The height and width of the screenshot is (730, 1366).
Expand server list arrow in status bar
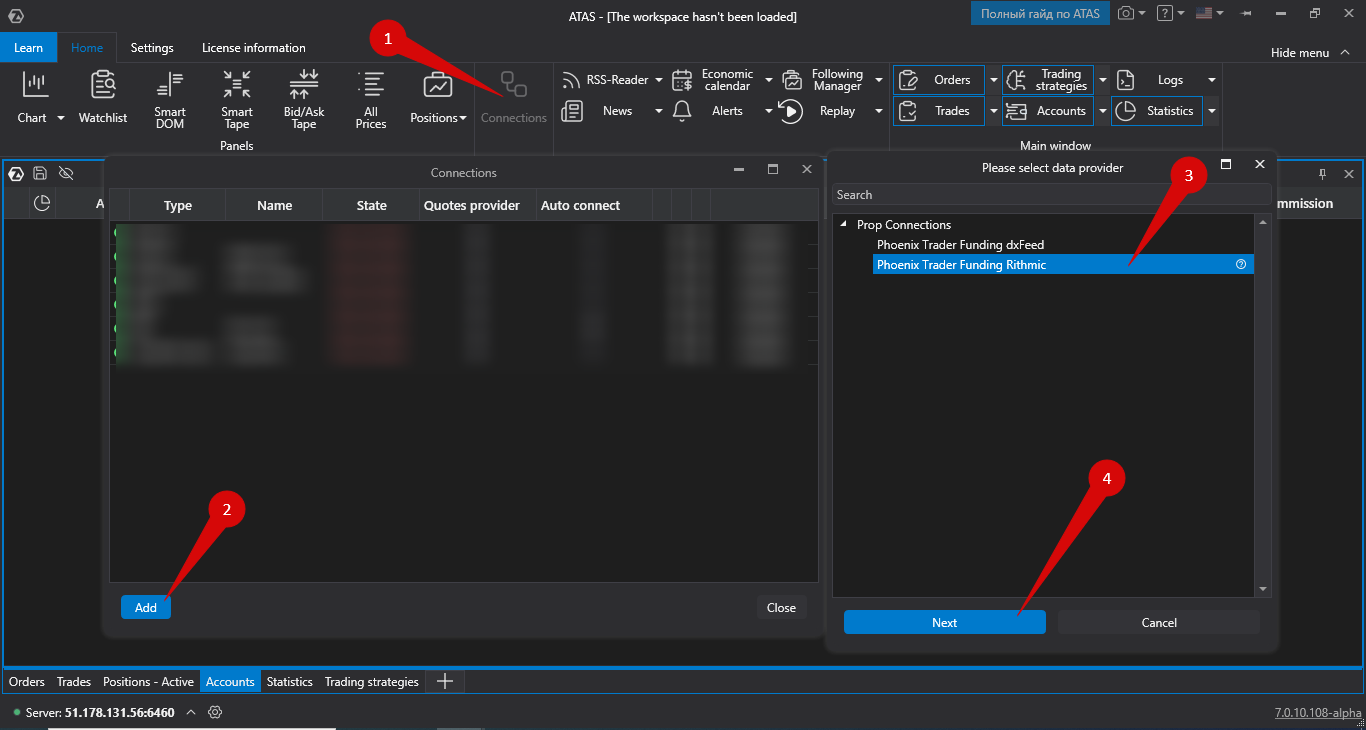coord(191,713)
